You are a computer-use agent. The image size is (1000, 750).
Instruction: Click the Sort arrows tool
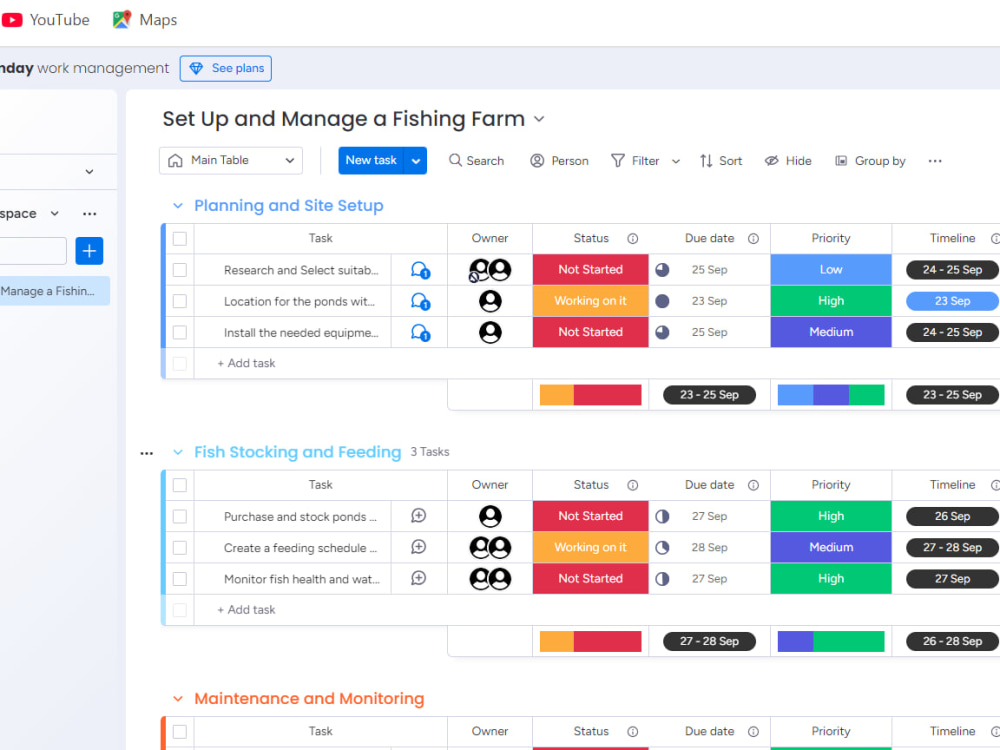click(721, 161)
